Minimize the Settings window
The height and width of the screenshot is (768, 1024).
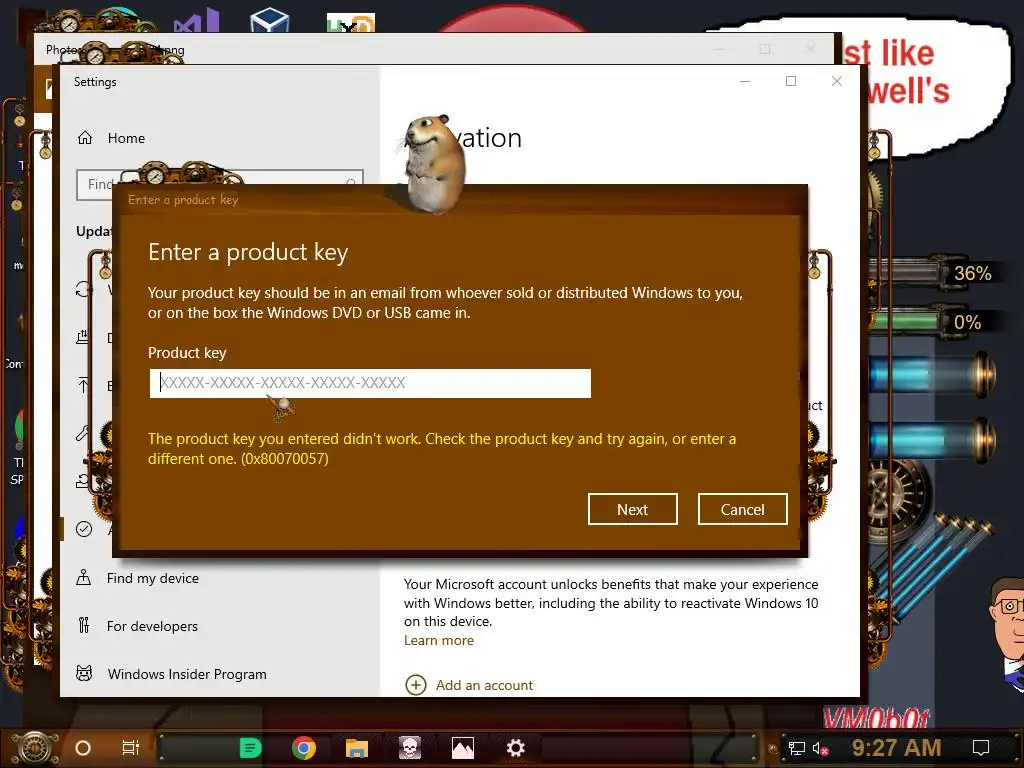(745, 82)
